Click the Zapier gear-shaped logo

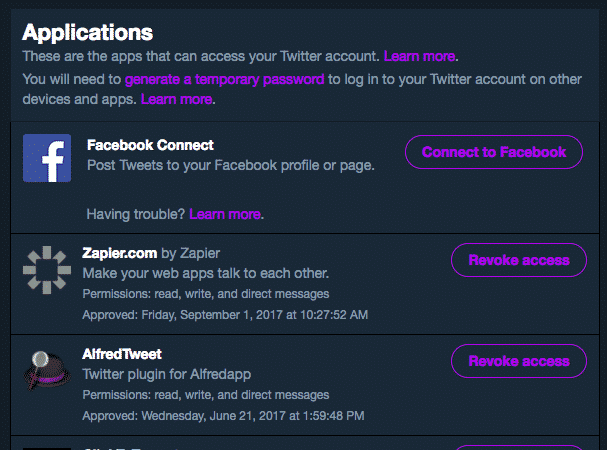point(47,270)
